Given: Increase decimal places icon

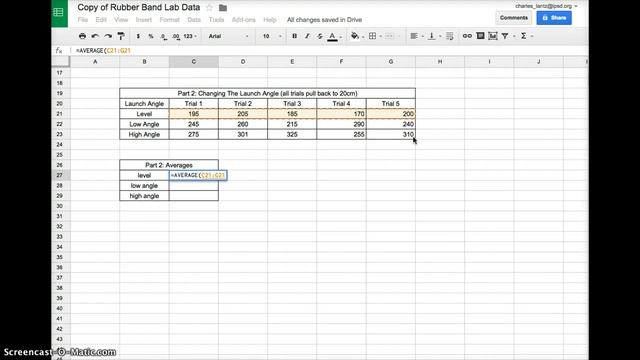Looking at the screenshot, I should (176, 36).
